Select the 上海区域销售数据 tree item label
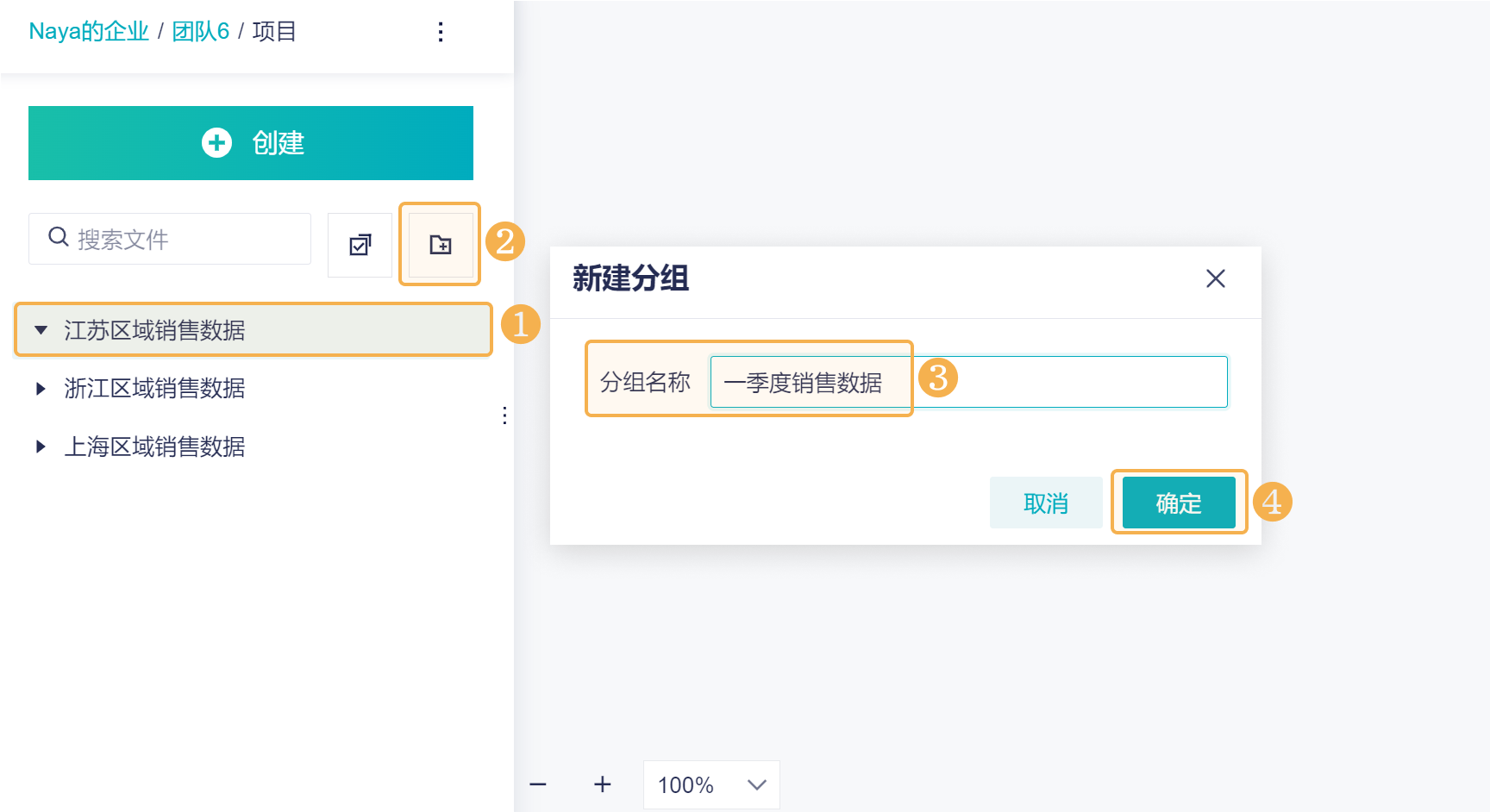Image resolution: width=1490 pixels, height=812 pixels. 155,447
